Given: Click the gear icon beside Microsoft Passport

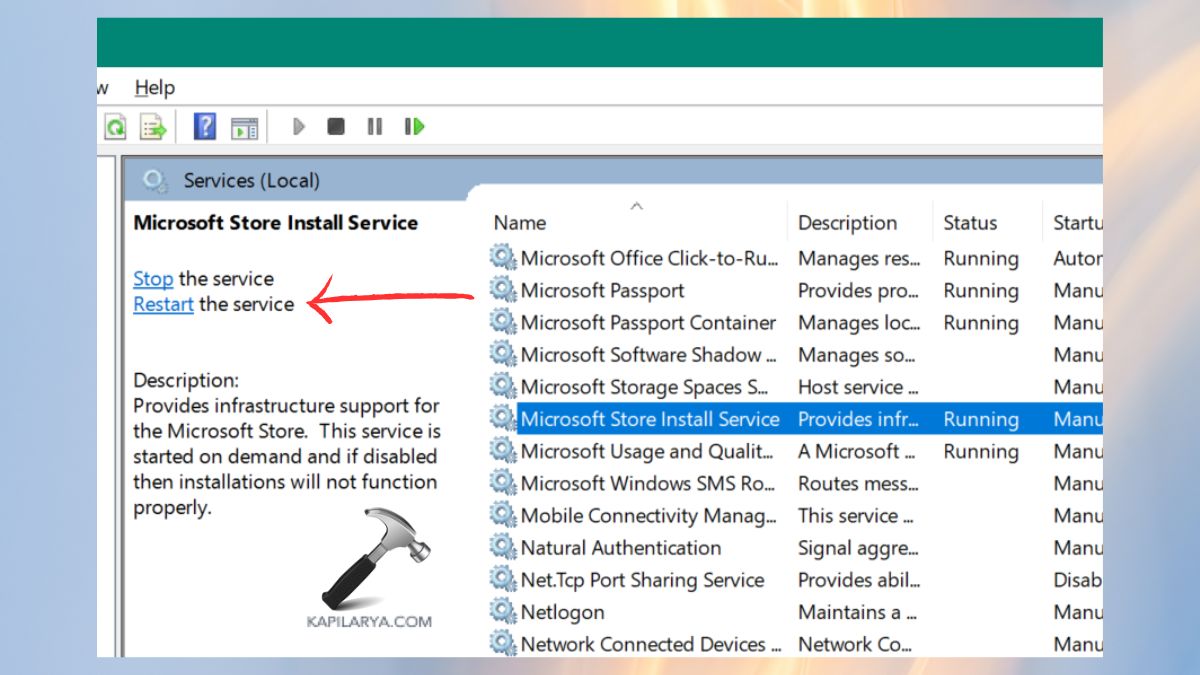Looking at the screenshot, I should coord(501,290).
